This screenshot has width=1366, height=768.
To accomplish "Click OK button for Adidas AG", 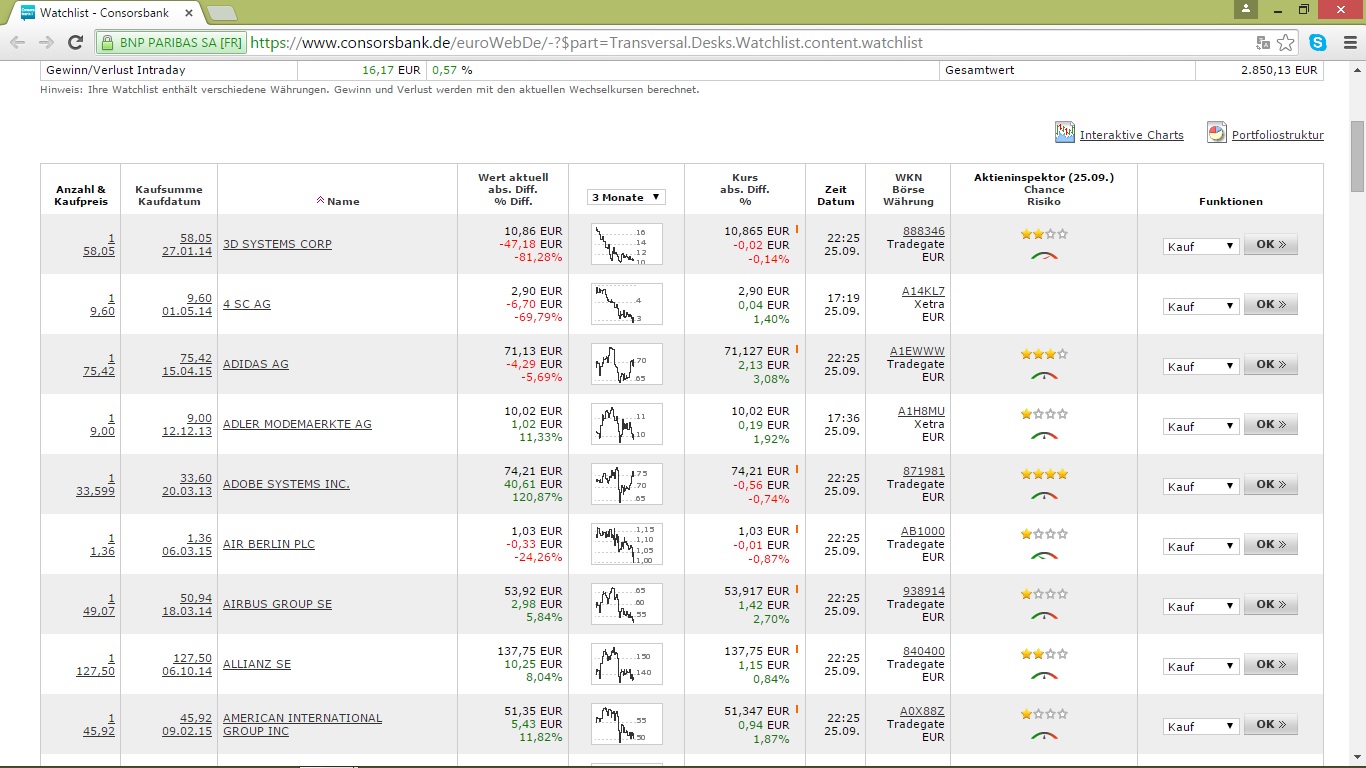I will (x=1270, y=365).
